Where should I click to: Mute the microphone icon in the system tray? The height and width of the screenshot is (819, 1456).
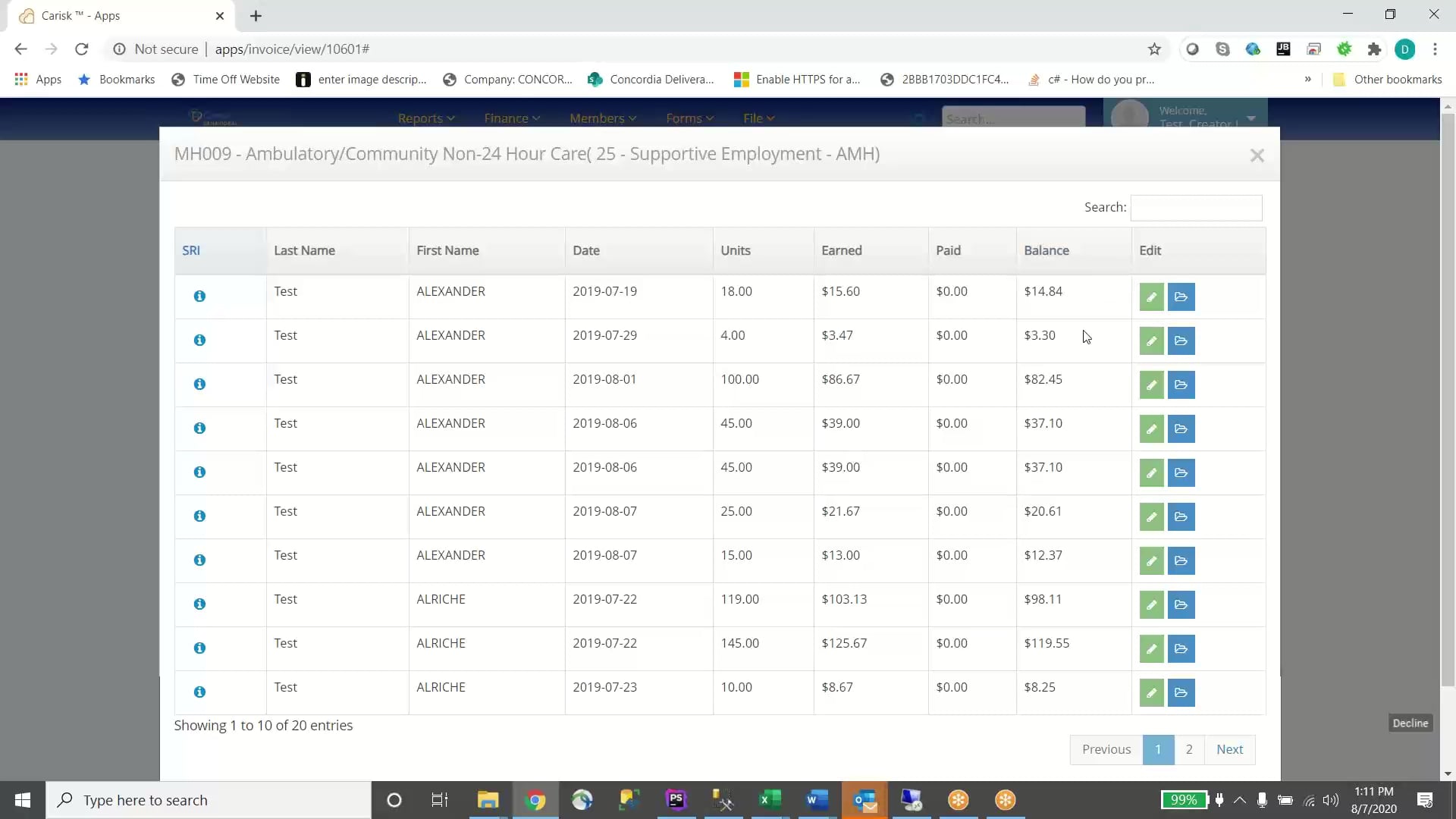click(1262, 800)
